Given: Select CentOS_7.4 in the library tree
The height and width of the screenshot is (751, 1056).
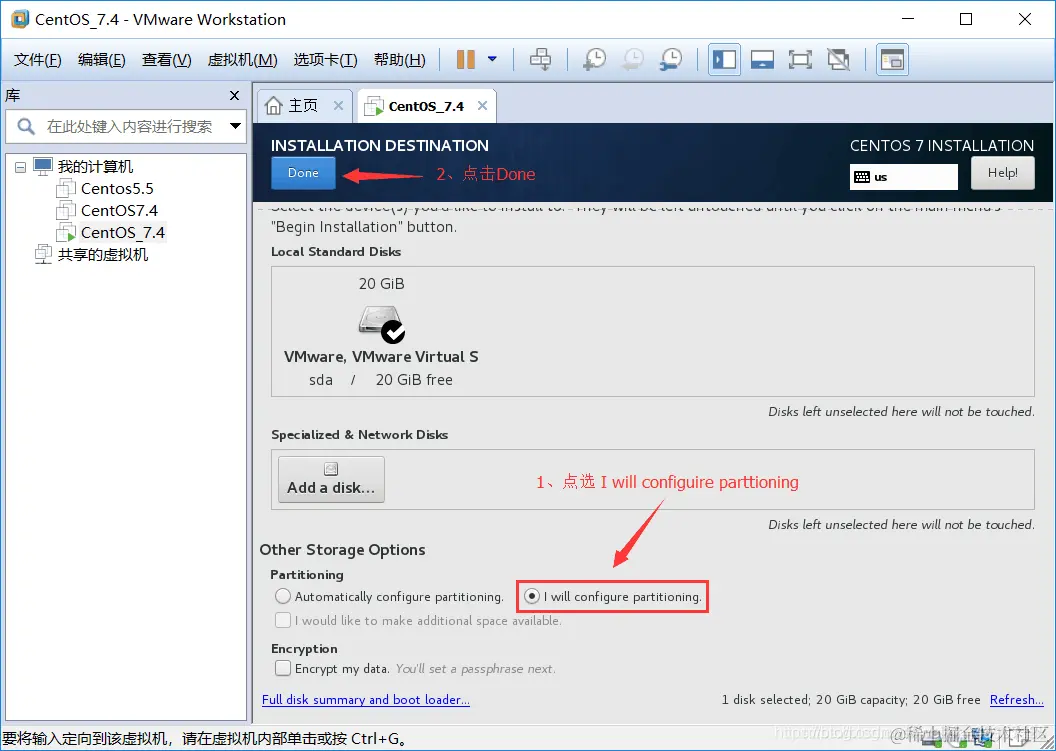Looking at the screenshot, I should click(x=123, y=232).
